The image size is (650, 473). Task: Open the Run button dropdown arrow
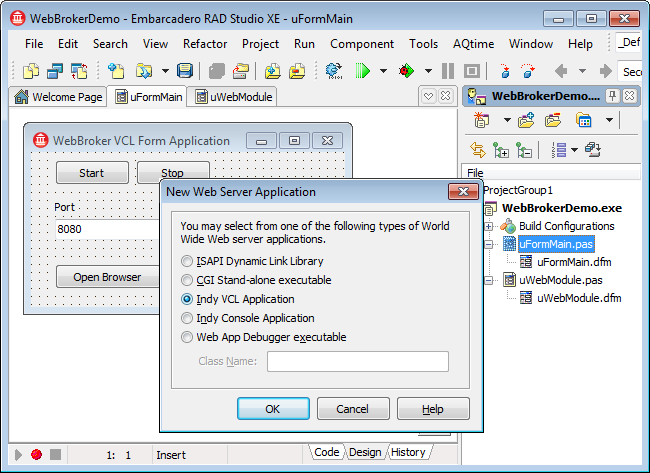(x=384, y=71)
